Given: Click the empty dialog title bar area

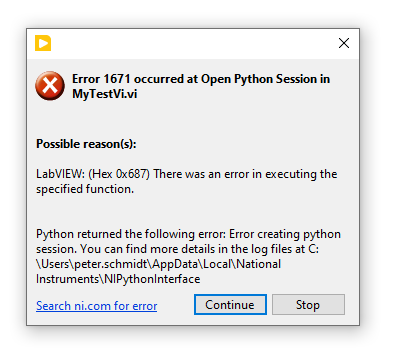Looking at the screenshot, I should pos(193,44).
